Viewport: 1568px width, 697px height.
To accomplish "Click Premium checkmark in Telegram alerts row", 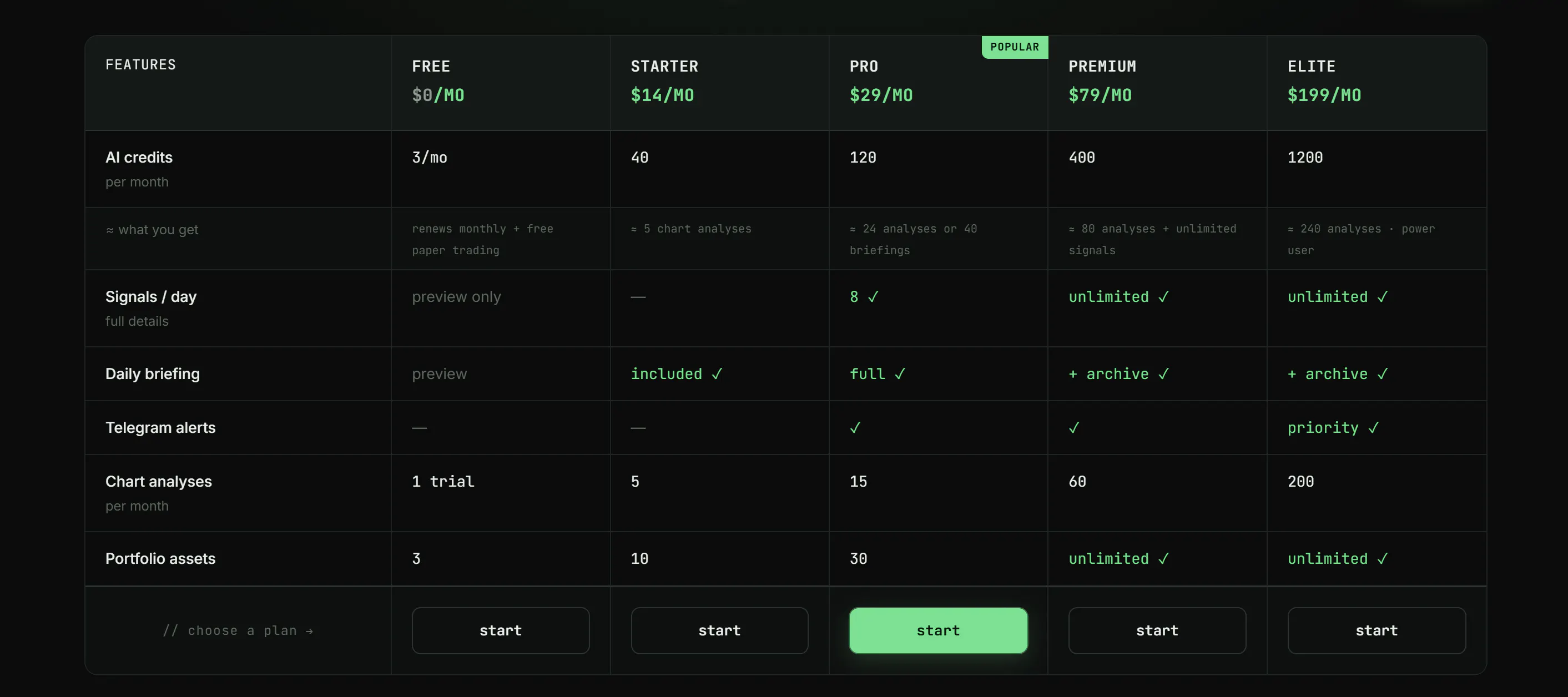I will [x=1075, y=428].
